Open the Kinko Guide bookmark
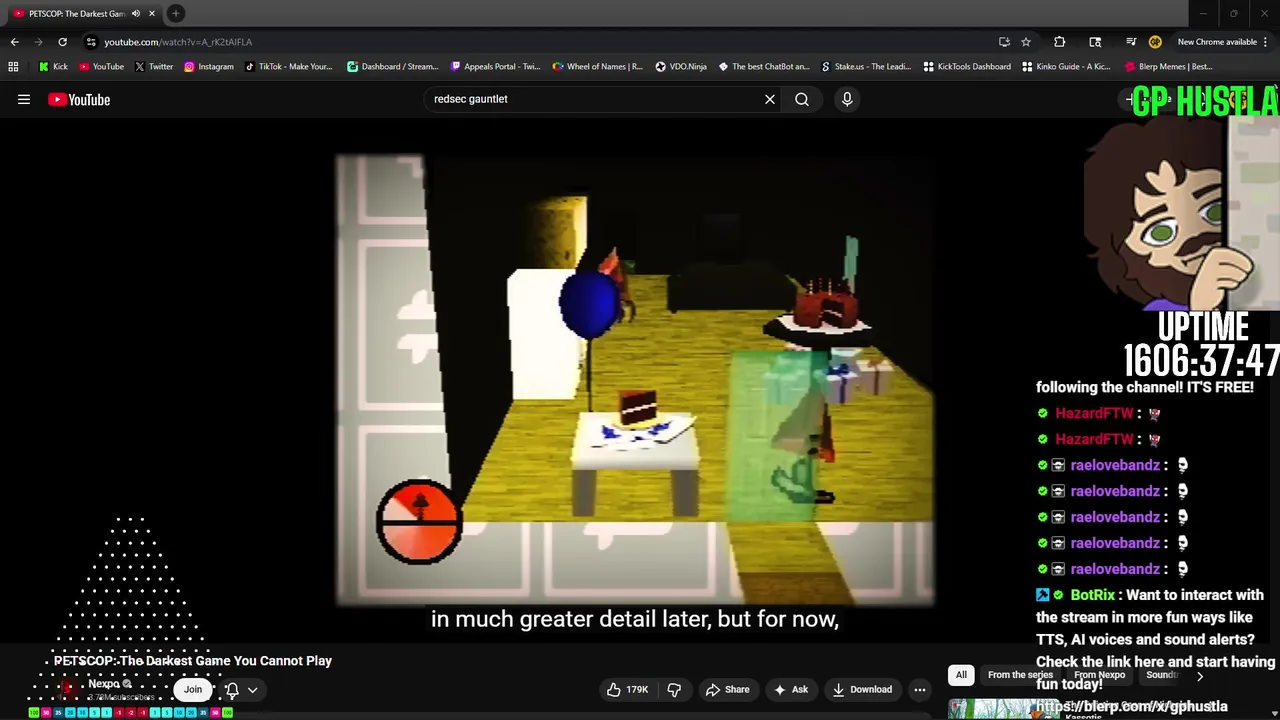This screenshot has height=720, width=1280. pyautogui.click(x=1066, y=67)
